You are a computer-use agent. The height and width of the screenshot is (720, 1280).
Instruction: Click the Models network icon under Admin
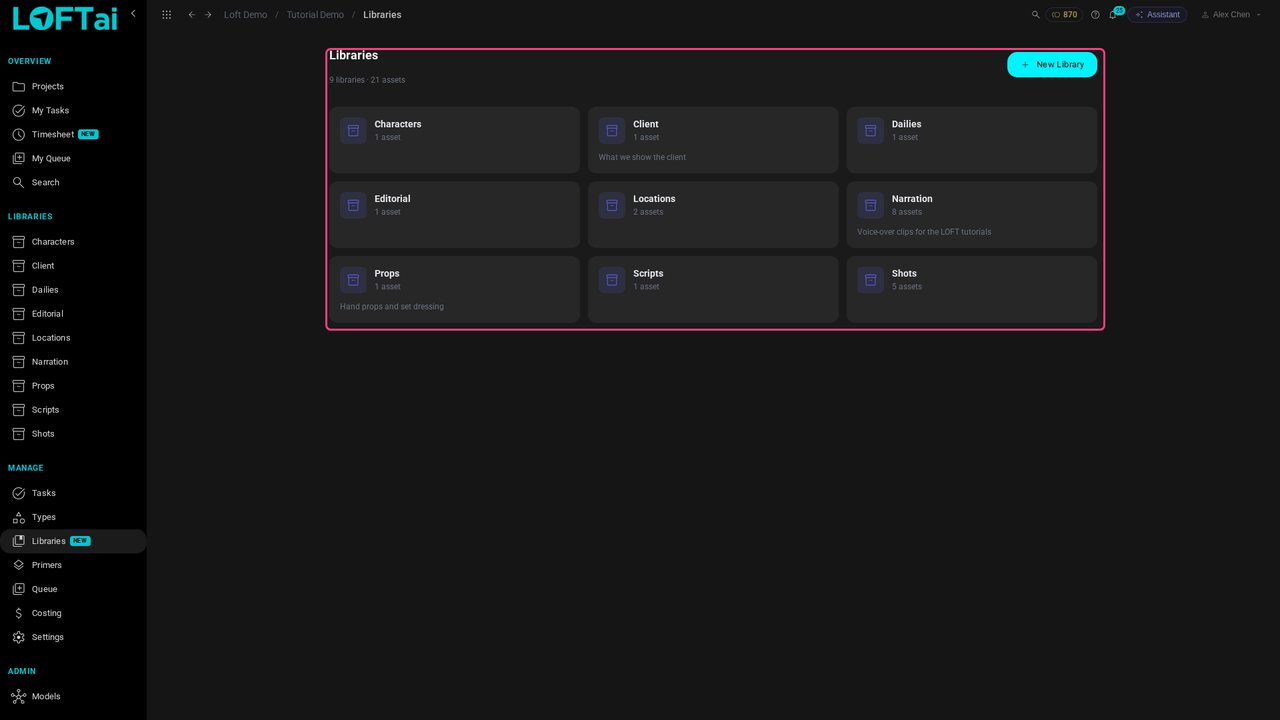(x=18, y=696)
